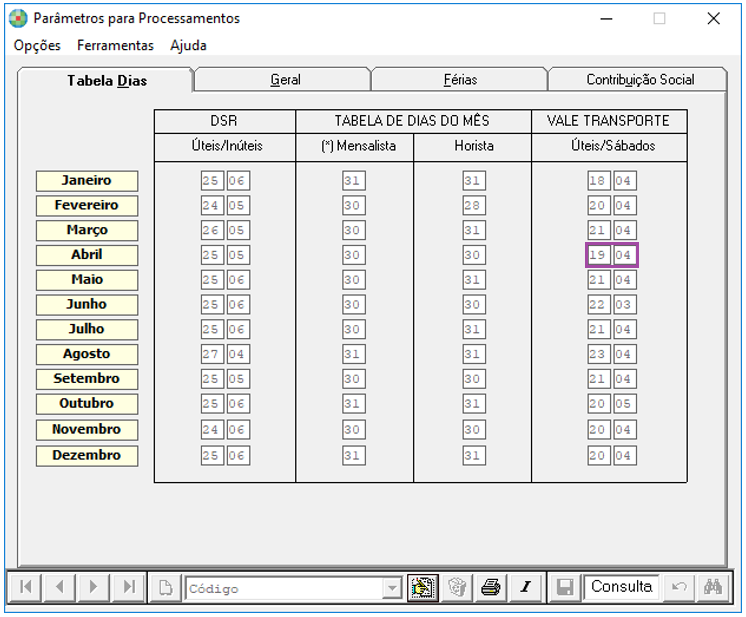The image size is (746, 617).
Task: Click the delete trash bin icon
Action: 457,588
